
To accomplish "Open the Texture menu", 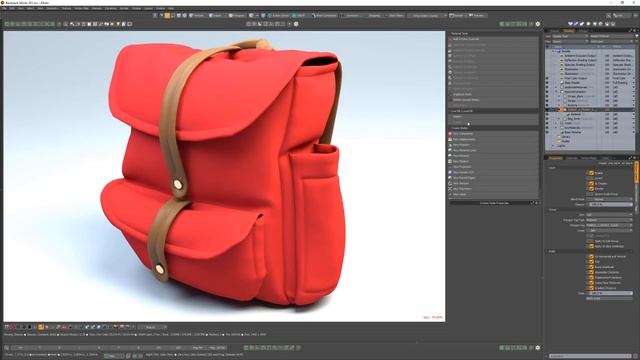I will coord(66,8).
